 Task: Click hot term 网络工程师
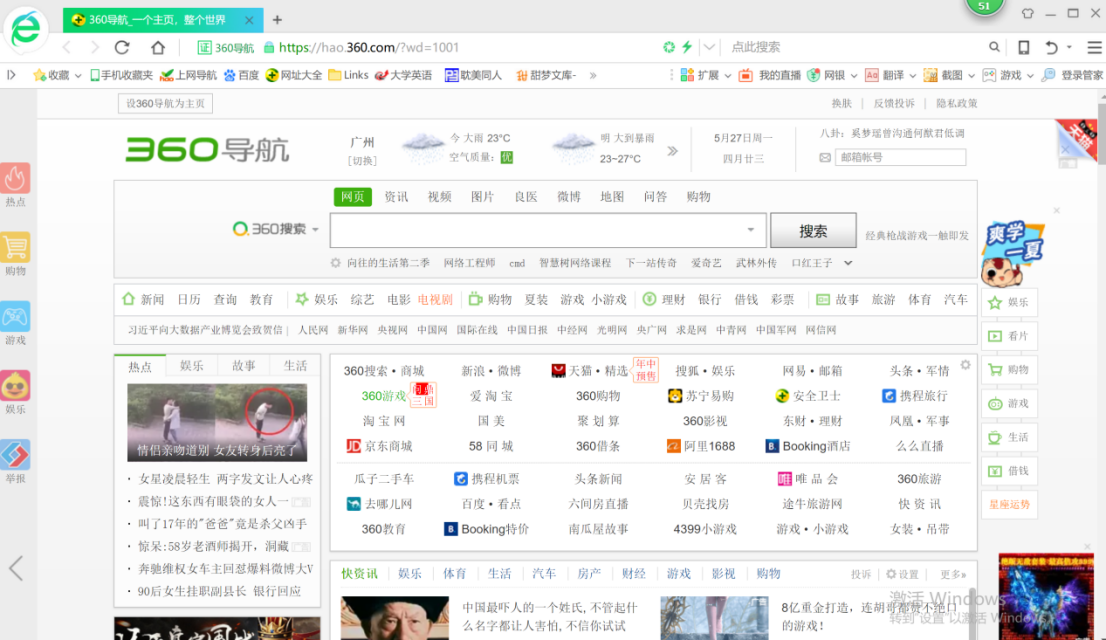point(469,262)
